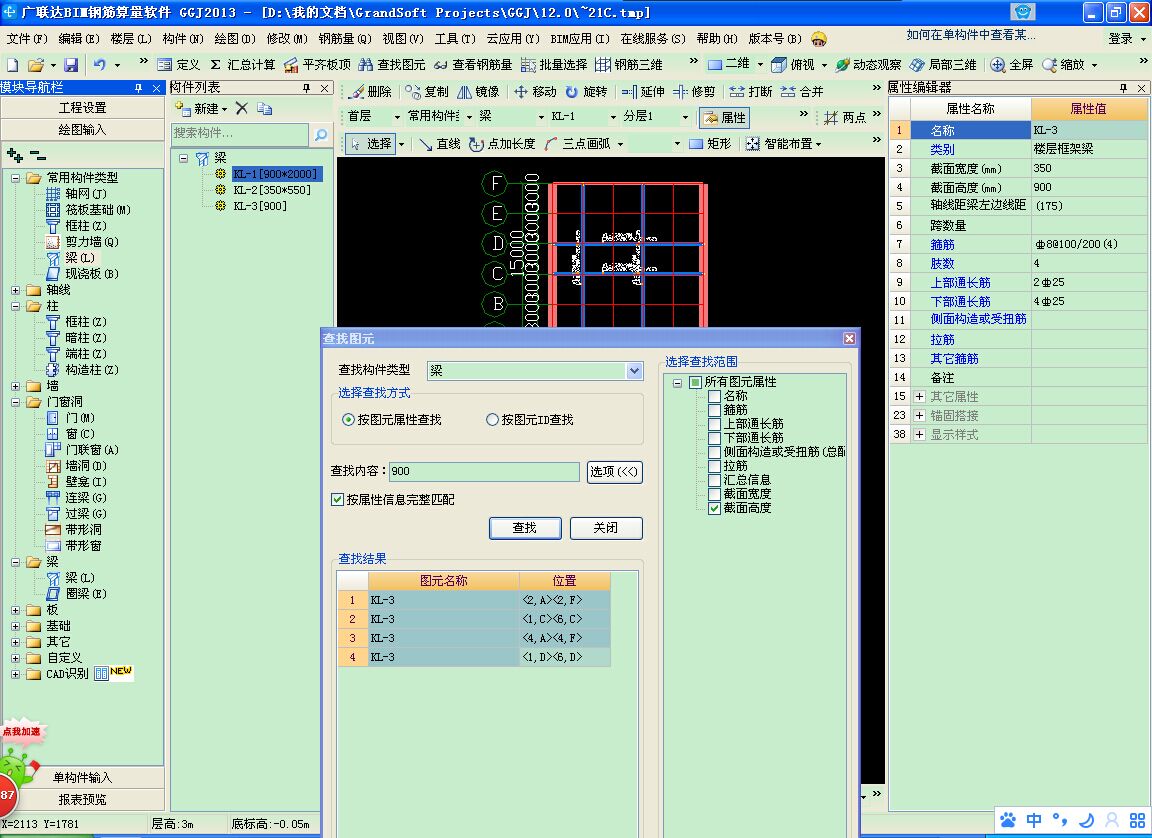Open the 文件(F) menu
The width and height of the screenshot is (1152, 838).
(x=26, y=38)
